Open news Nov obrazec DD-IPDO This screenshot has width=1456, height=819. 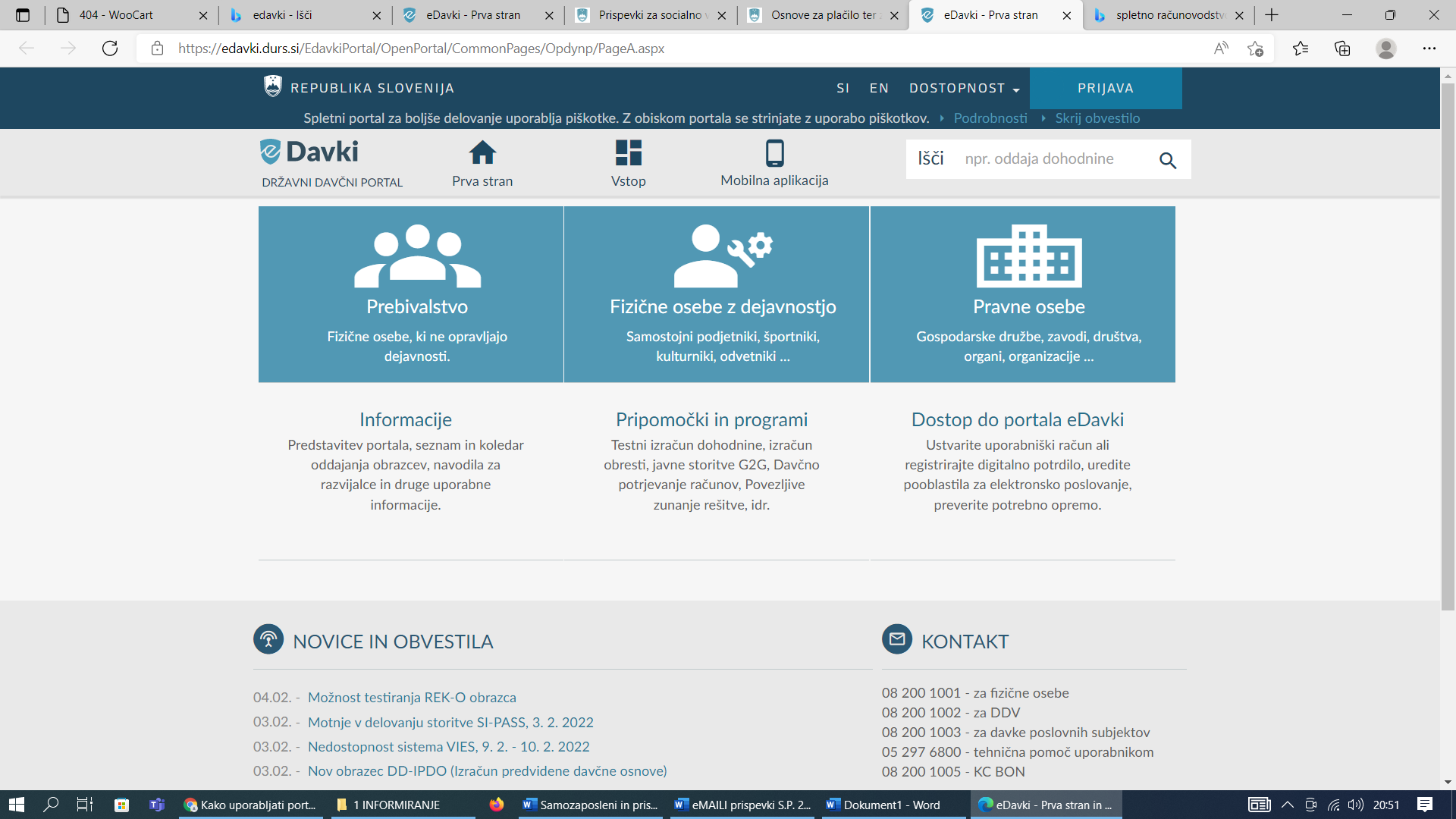[487, 771]
